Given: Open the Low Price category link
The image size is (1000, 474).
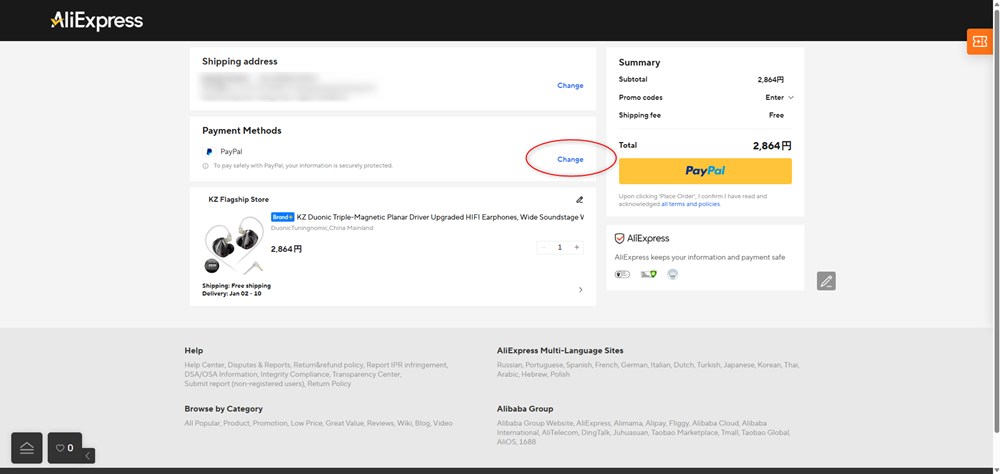Looking at the screenshot, I should click(306, 423).
